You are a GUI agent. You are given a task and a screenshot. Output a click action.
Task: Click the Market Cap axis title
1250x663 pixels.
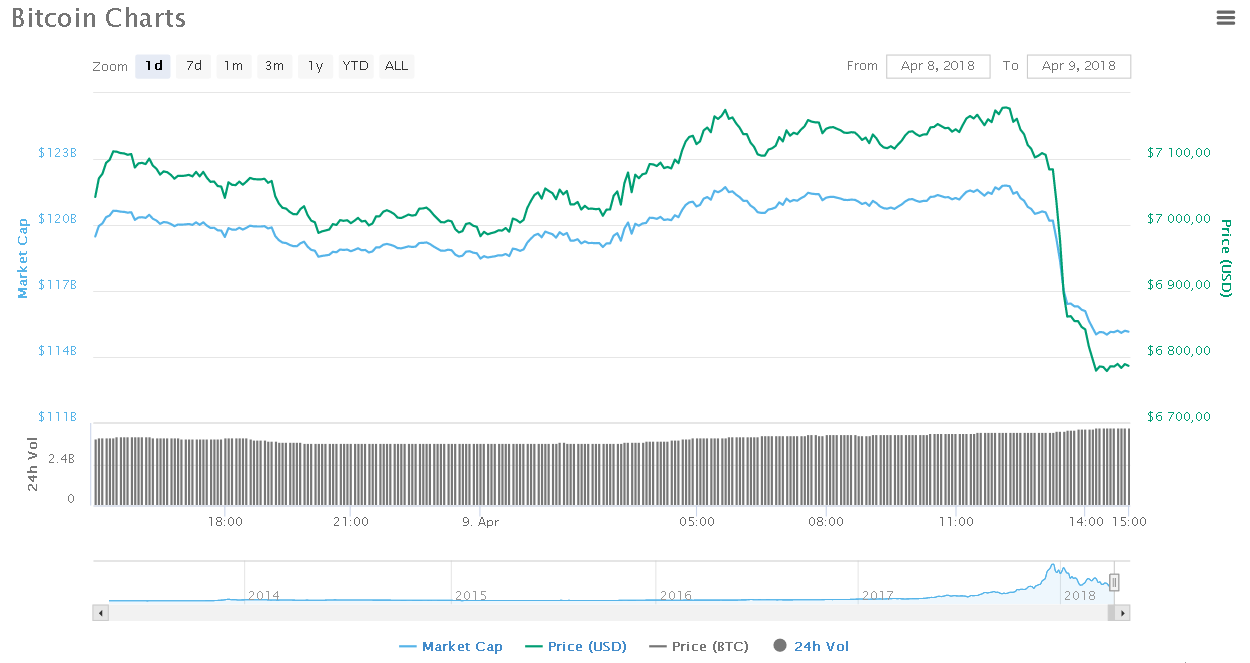click(x=23, y=259)
